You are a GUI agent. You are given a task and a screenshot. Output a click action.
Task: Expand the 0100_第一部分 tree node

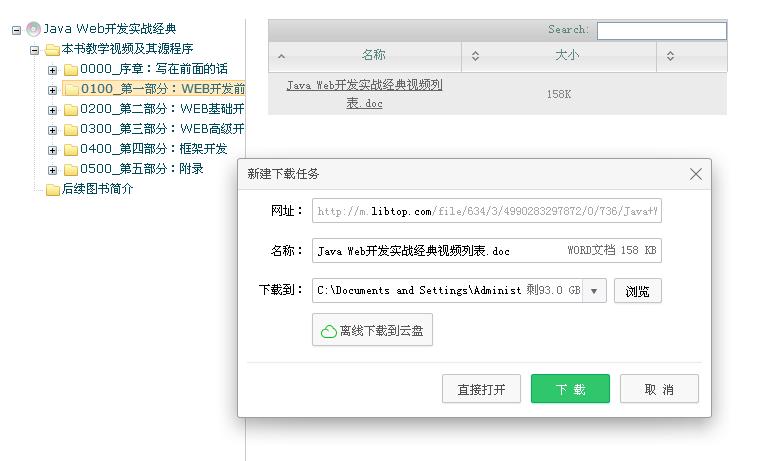tap(53, 89)
